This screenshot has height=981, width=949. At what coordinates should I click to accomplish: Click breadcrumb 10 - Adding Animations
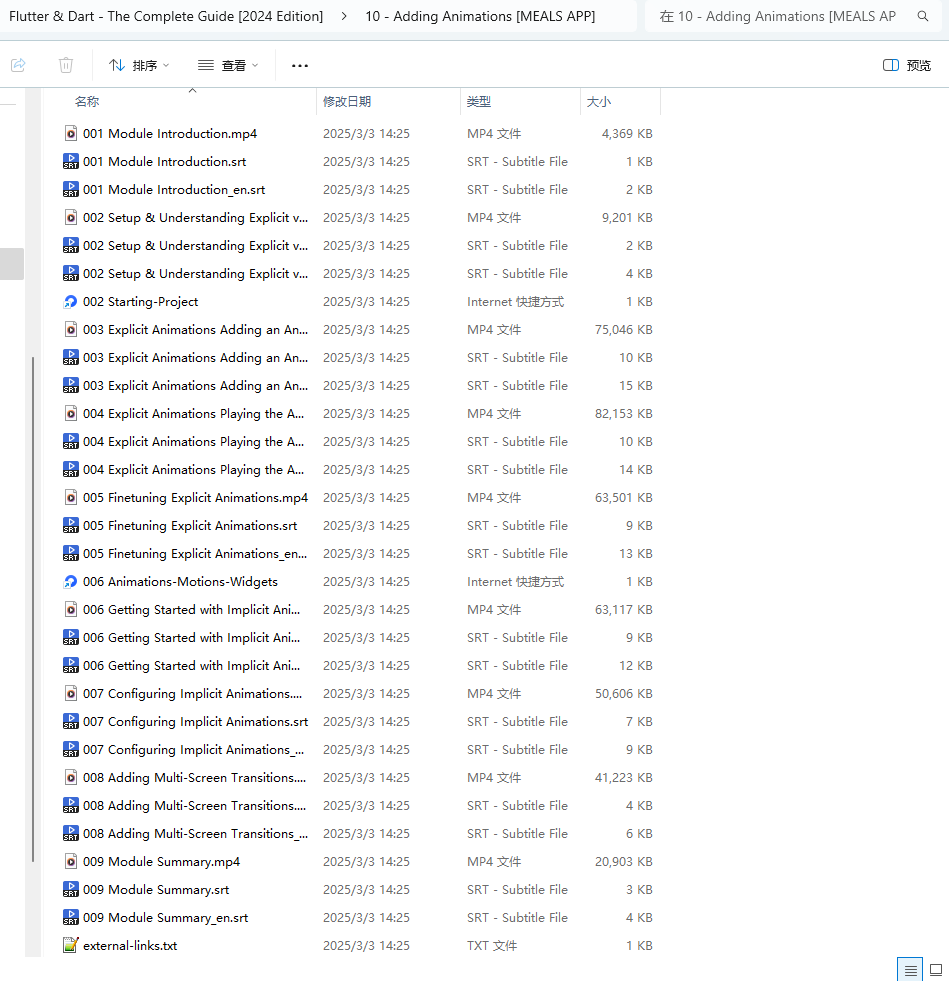(480, 16)
